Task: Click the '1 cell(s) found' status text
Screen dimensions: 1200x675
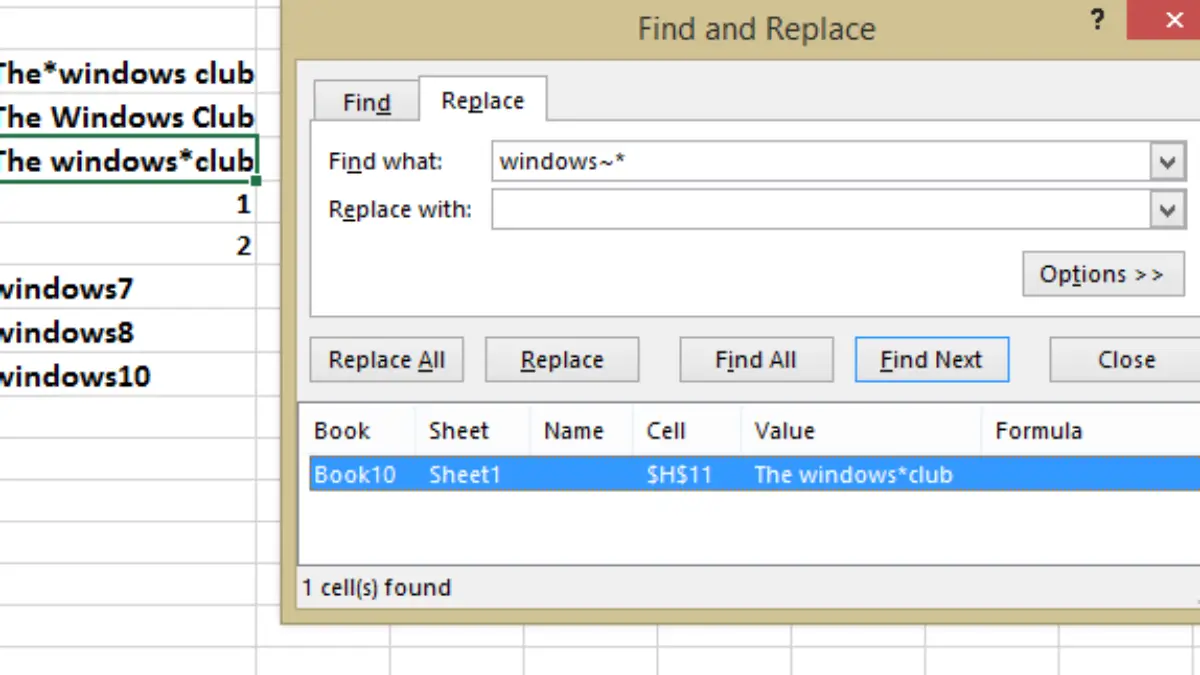Action: pos(377,587)
